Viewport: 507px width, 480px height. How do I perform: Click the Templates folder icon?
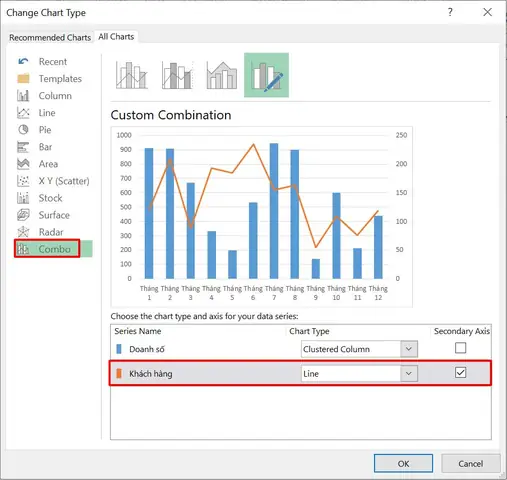(23, 78)
